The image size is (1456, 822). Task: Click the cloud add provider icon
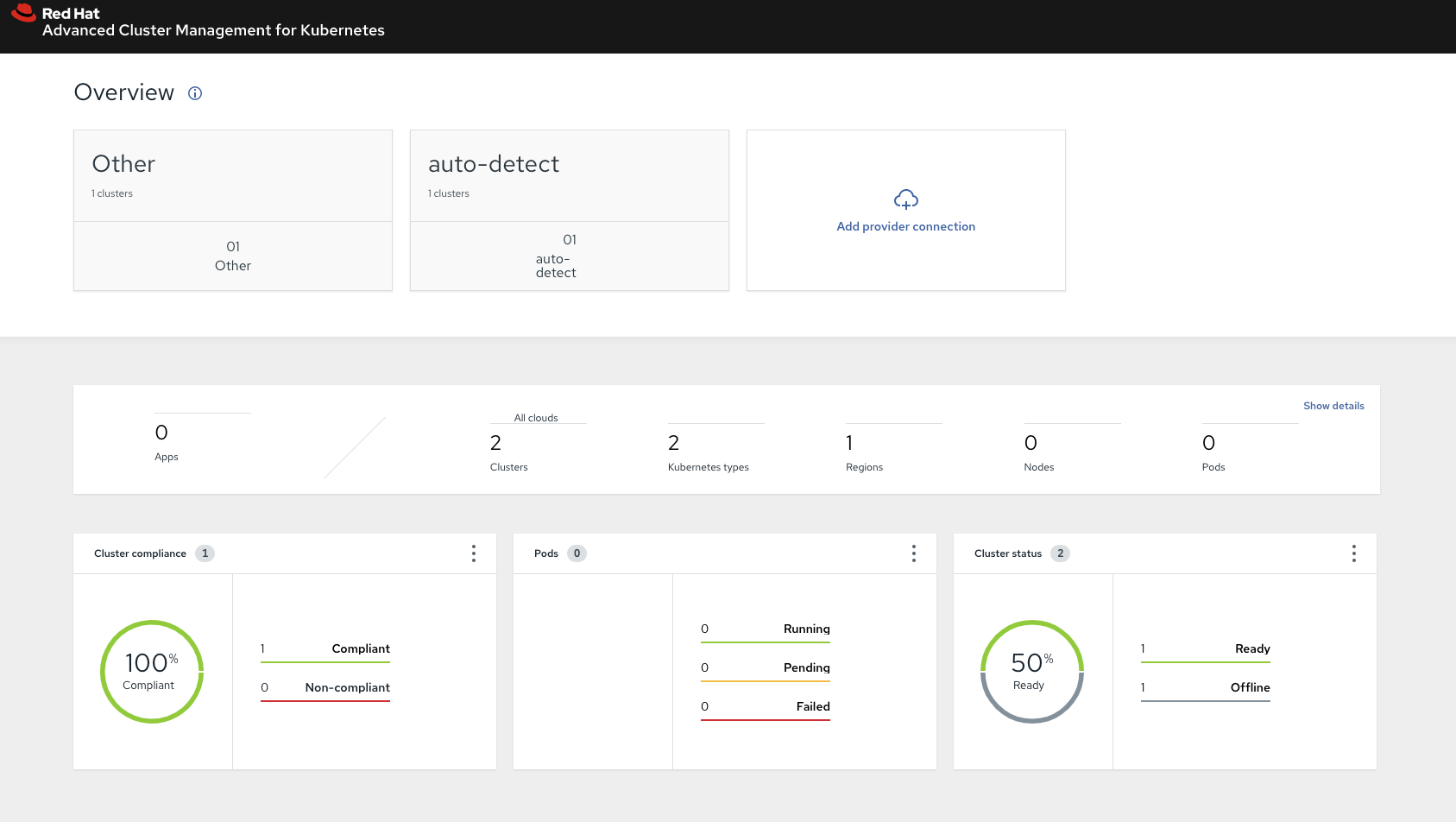[905, 199]
